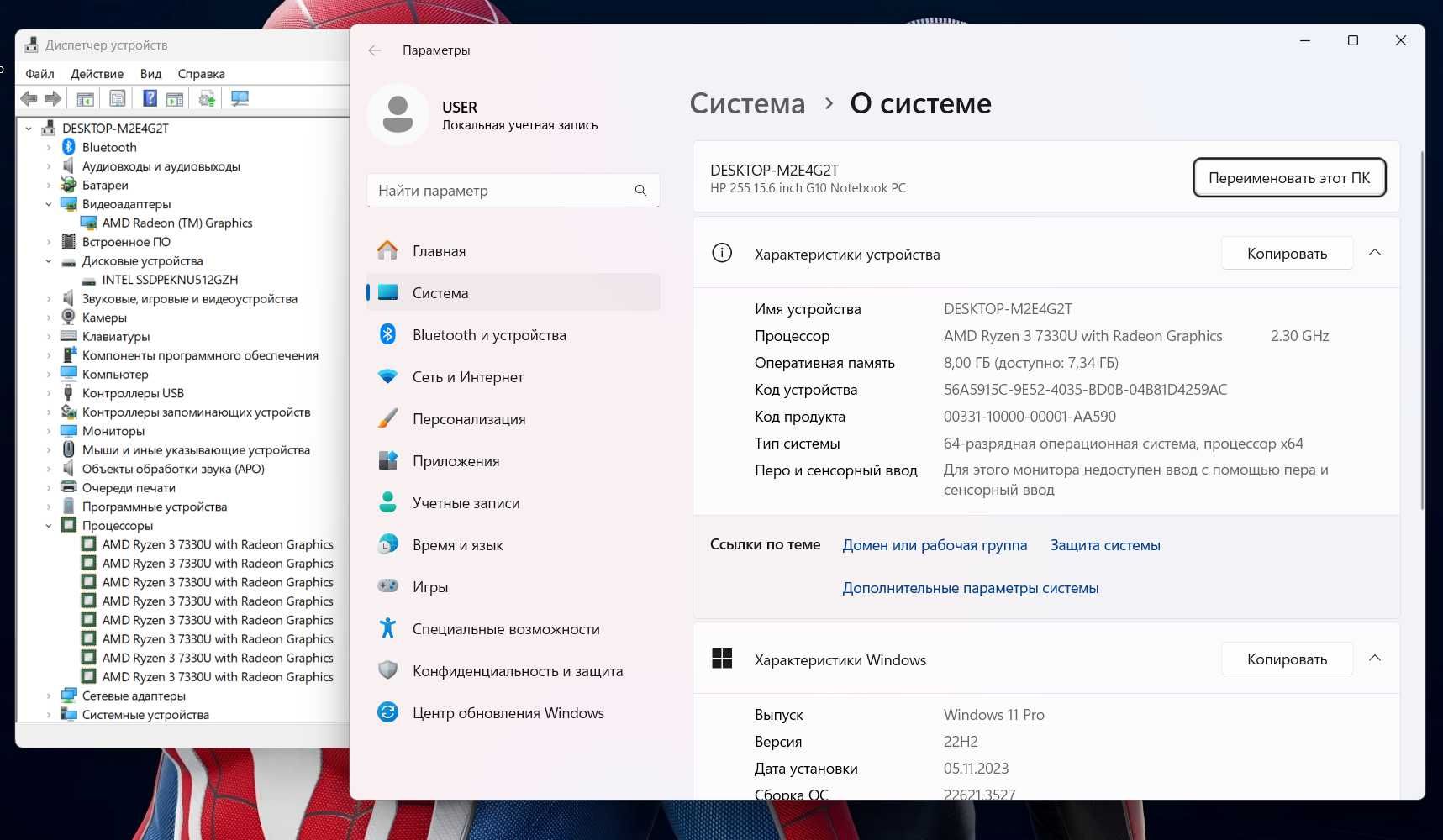Select Главная in Settings sidebar
1443x840 pixels.
[x=513, y=250]
